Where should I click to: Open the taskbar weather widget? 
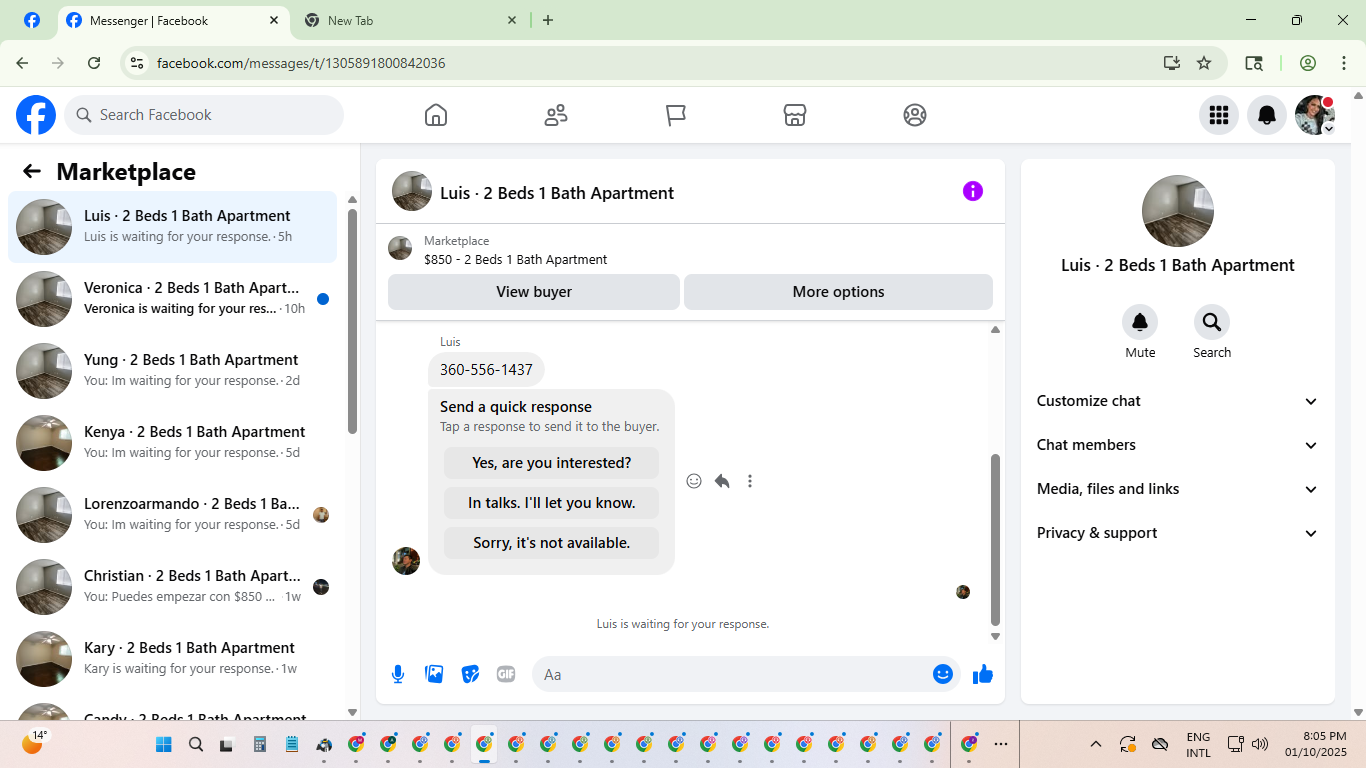pyautogui.click(x=34, y=742)
